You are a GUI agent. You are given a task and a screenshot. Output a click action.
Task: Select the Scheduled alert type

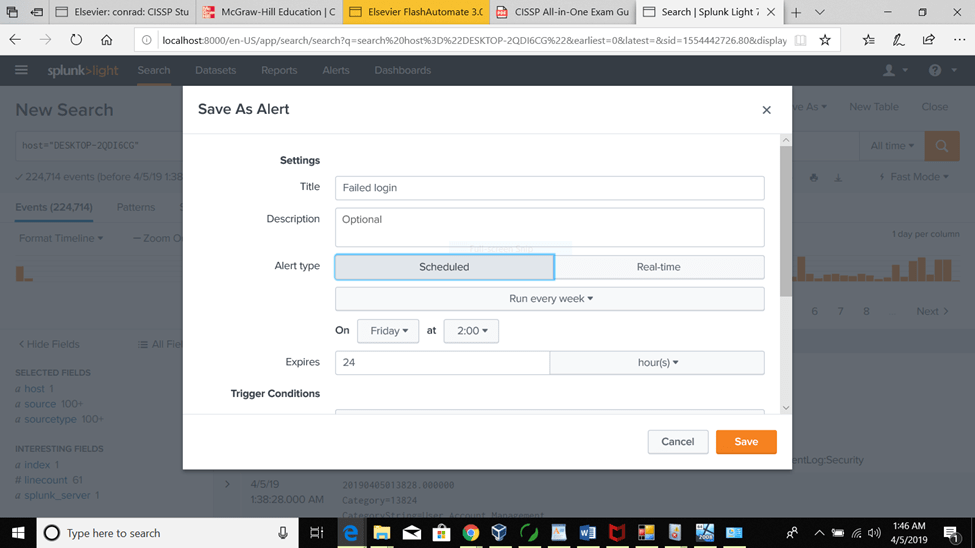point(444,267)
